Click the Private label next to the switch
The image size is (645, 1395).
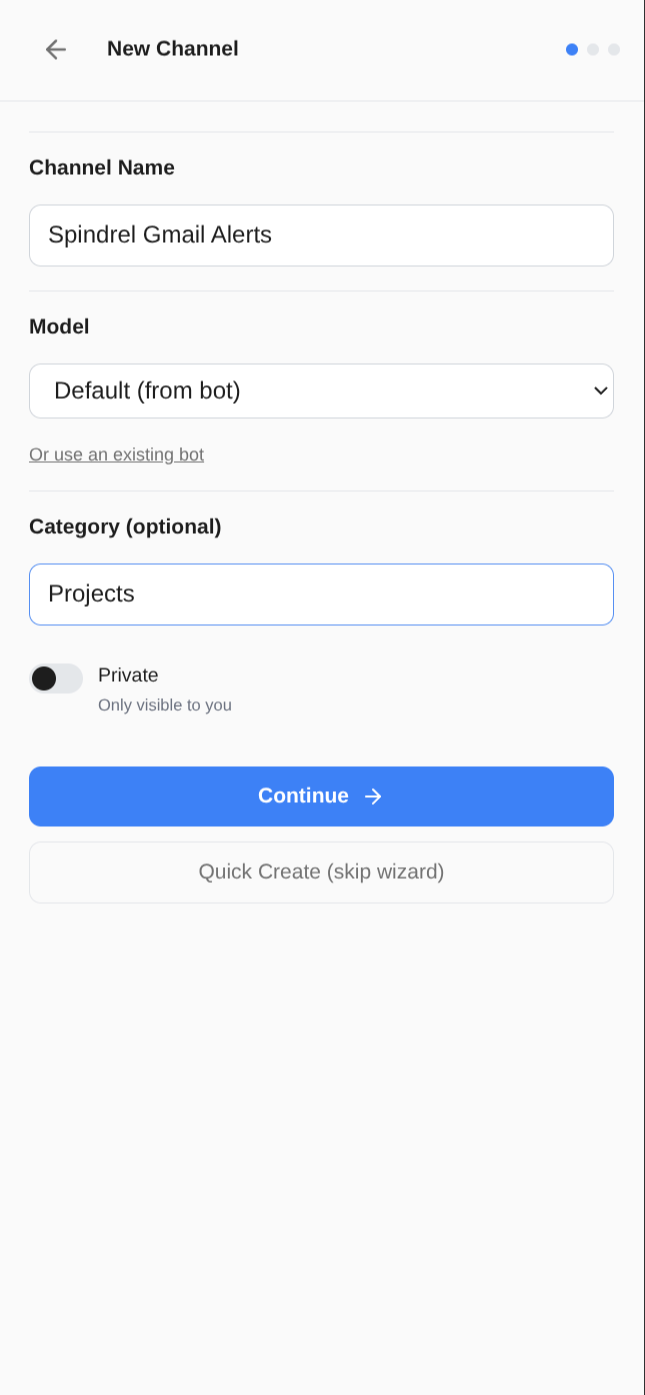coord(128,675)
